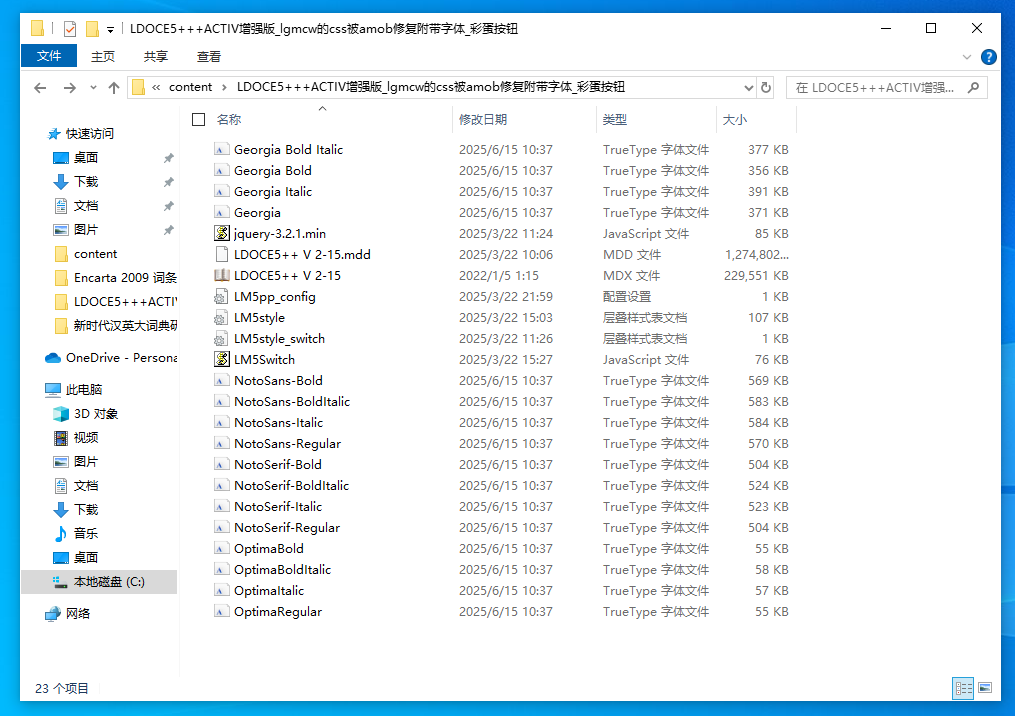Sort files by 修改日期 column header
This screenshot has height=716, width=1015.
[483, 120]
